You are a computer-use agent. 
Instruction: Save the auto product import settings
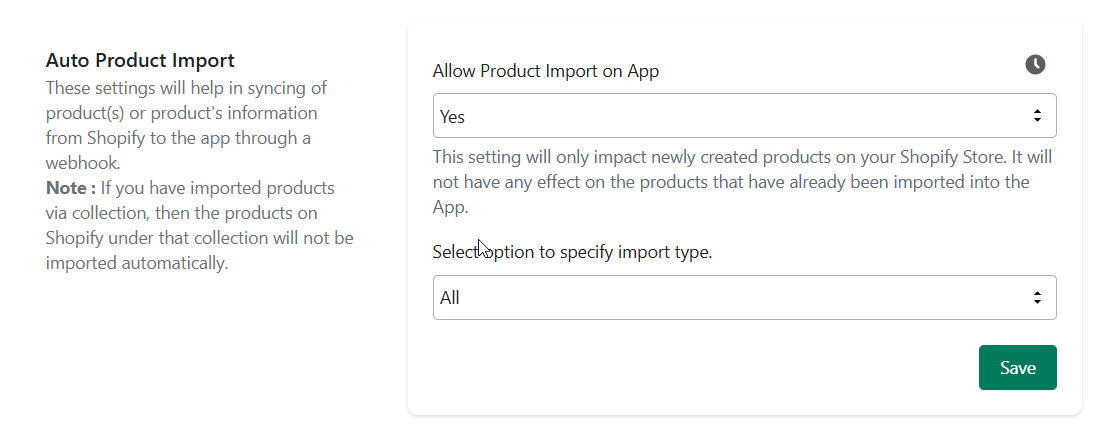[x=1017, y=367]
